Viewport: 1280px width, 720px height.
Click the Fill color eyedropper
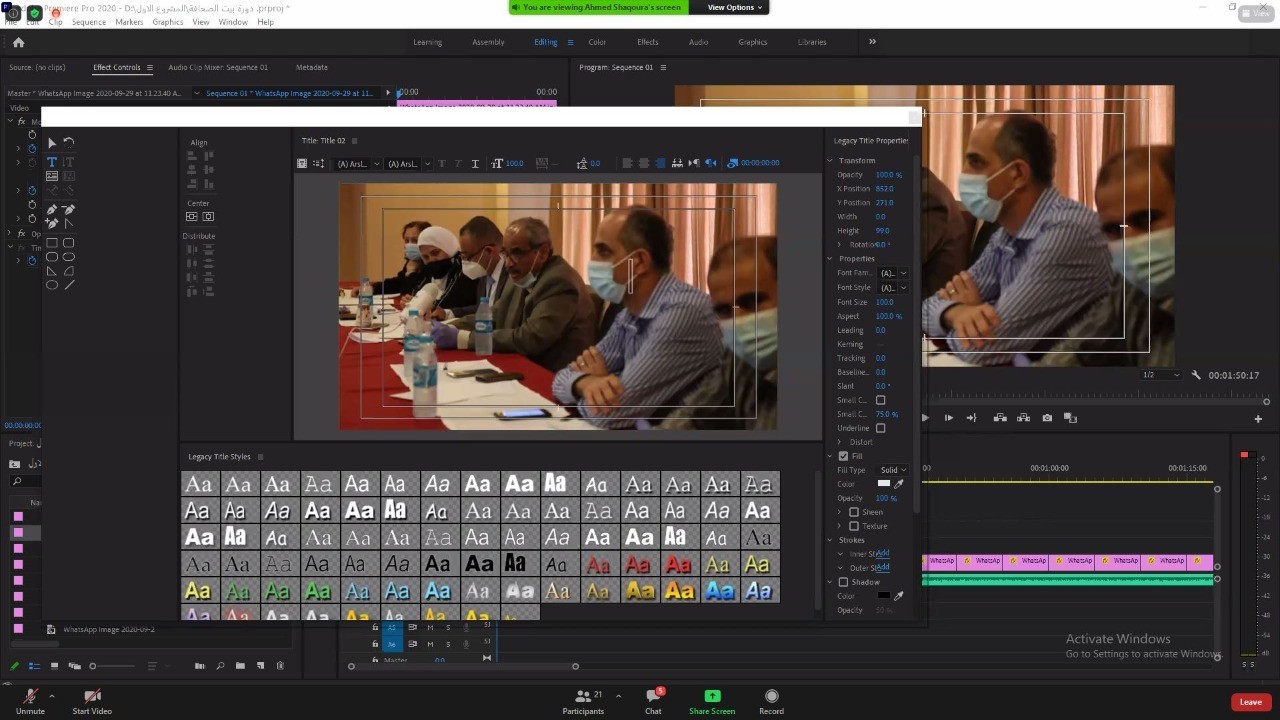(899, 484)
